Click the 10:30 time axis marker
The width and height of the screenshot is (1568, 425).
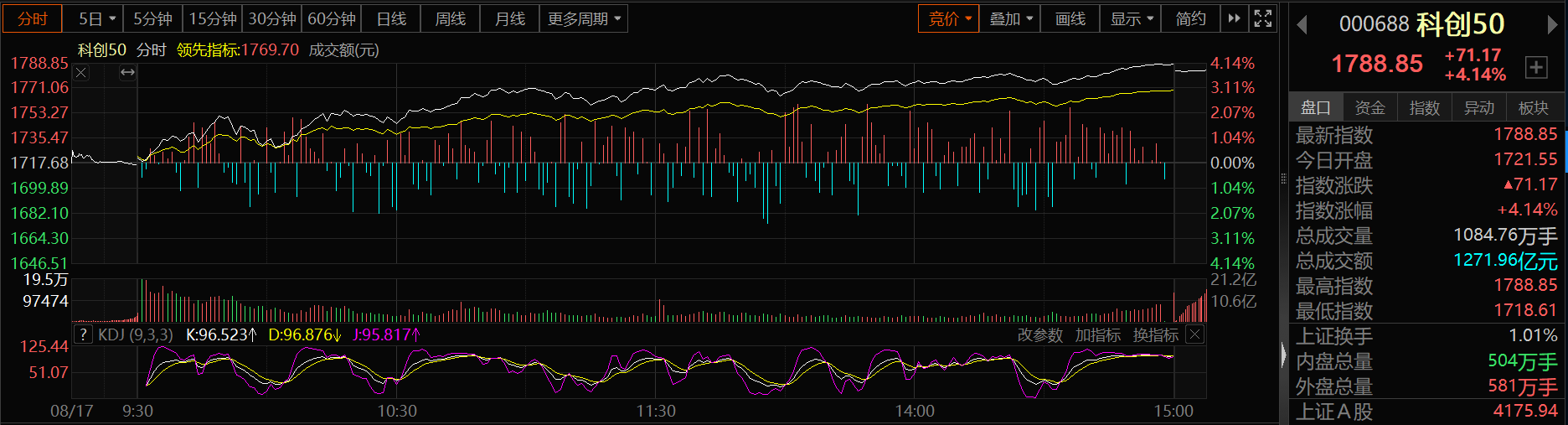tap(397, 411)
